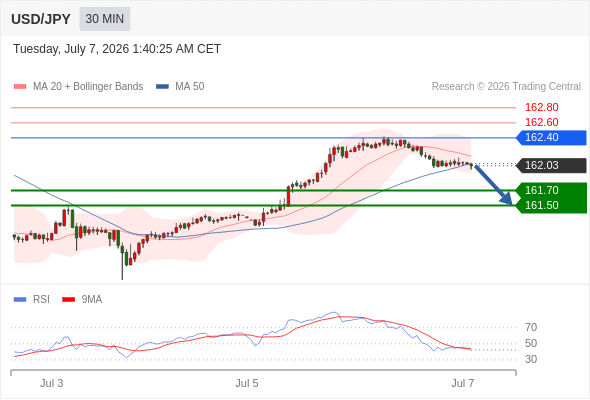Click the blue downward forecast arrow
Image resolution: width=590 pixels, height=400 pixels.
493,184
